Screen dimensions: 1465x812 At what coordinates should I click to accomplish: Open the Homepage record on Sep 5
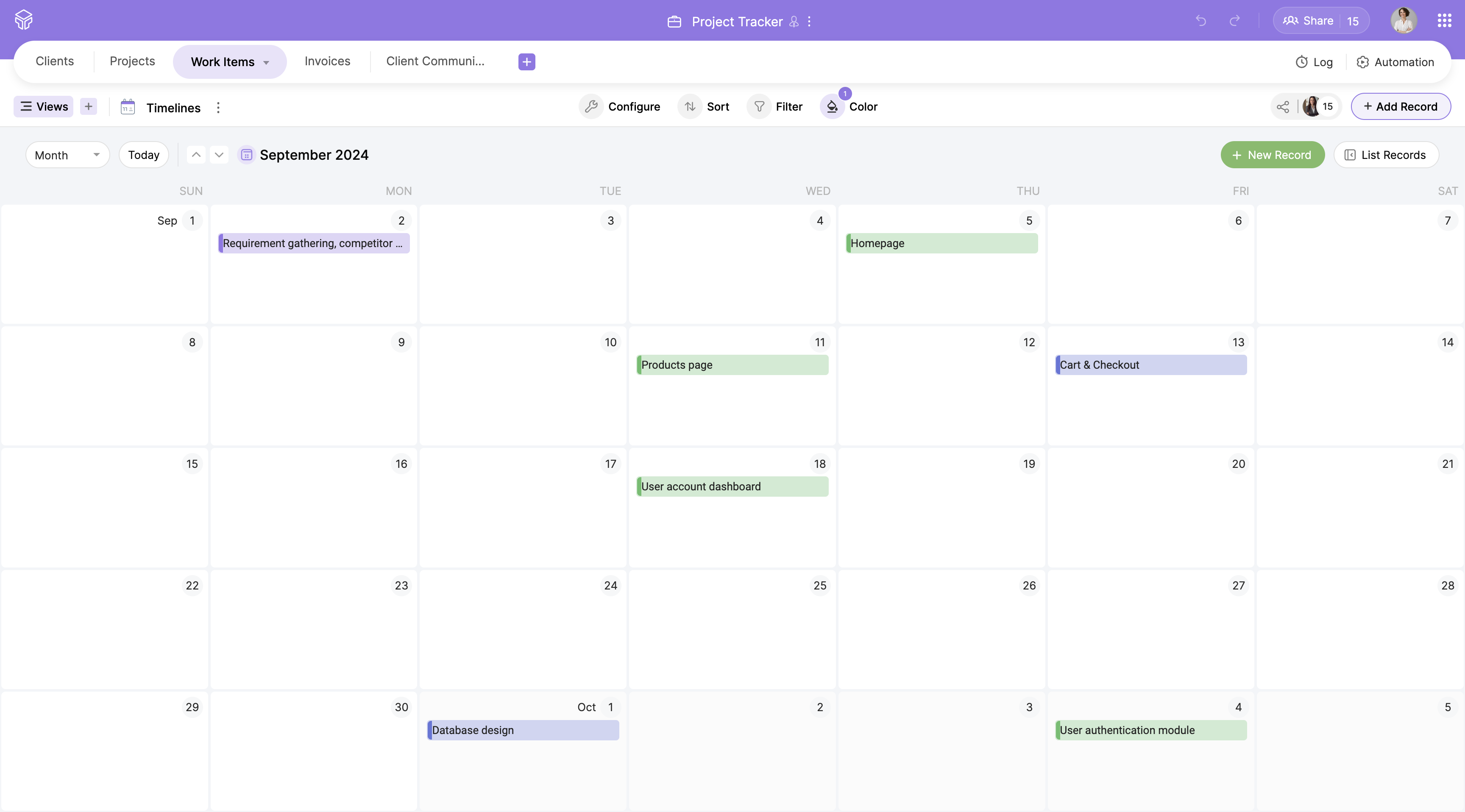click(942, 243)
